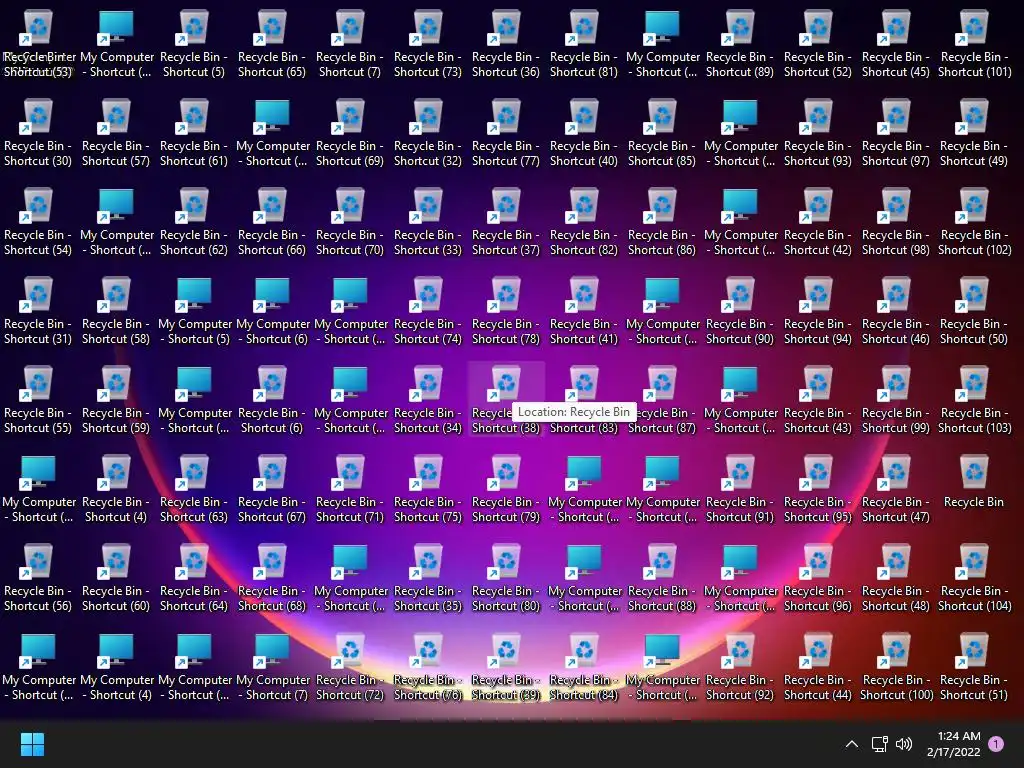Open the notification badge showing 1

pyautogui.click(x=996, y=744)
